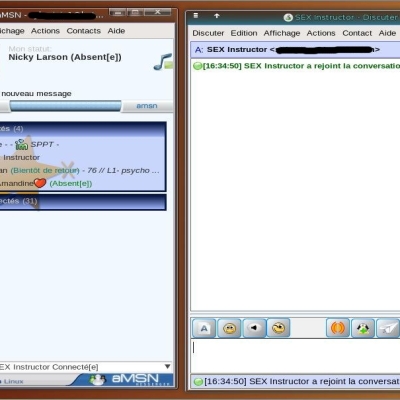
Task: Expand the disconnected contacts group (31)
Action: pos(83,202)
